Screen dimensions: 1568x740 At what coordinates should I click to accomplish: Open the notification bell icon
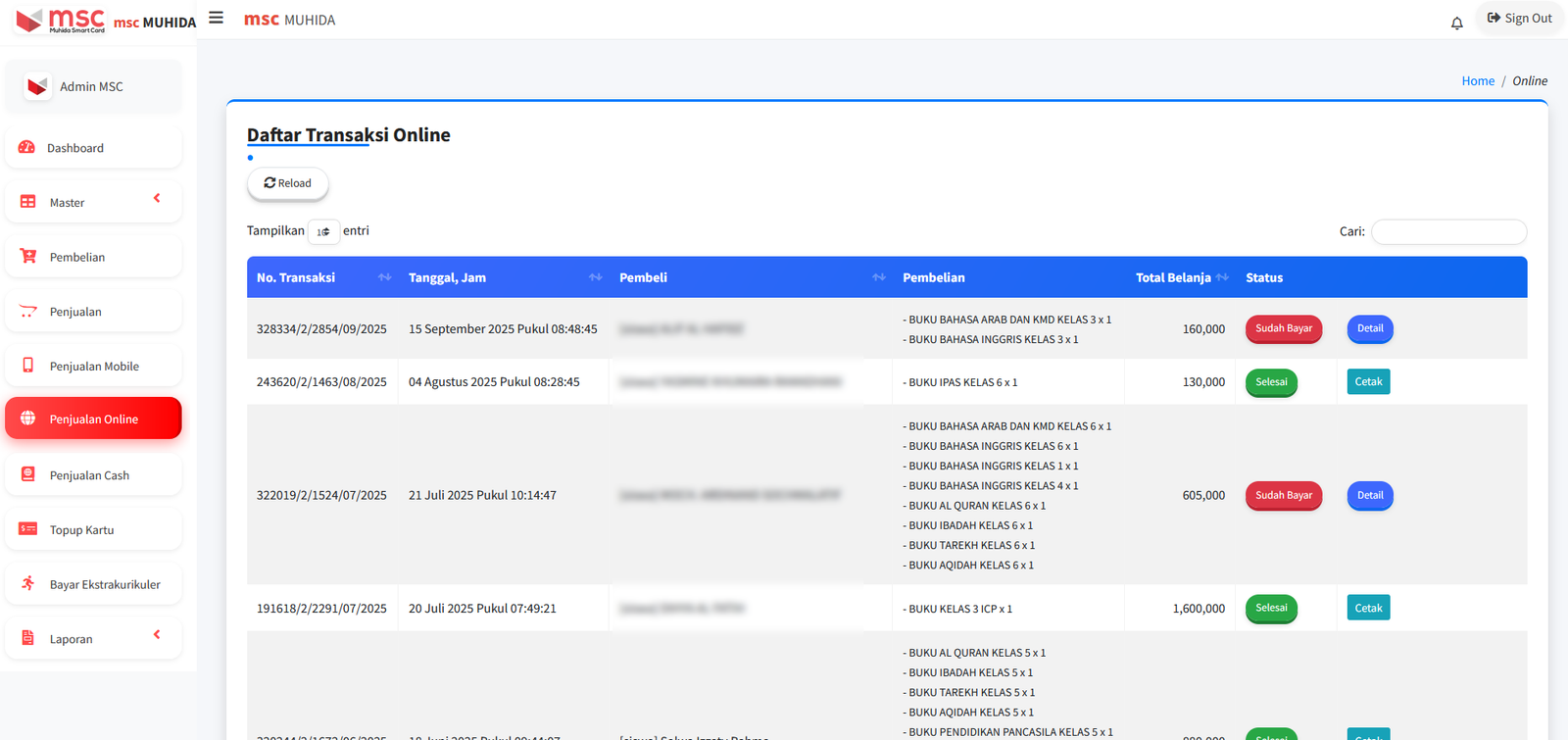tap(1456, 23)
